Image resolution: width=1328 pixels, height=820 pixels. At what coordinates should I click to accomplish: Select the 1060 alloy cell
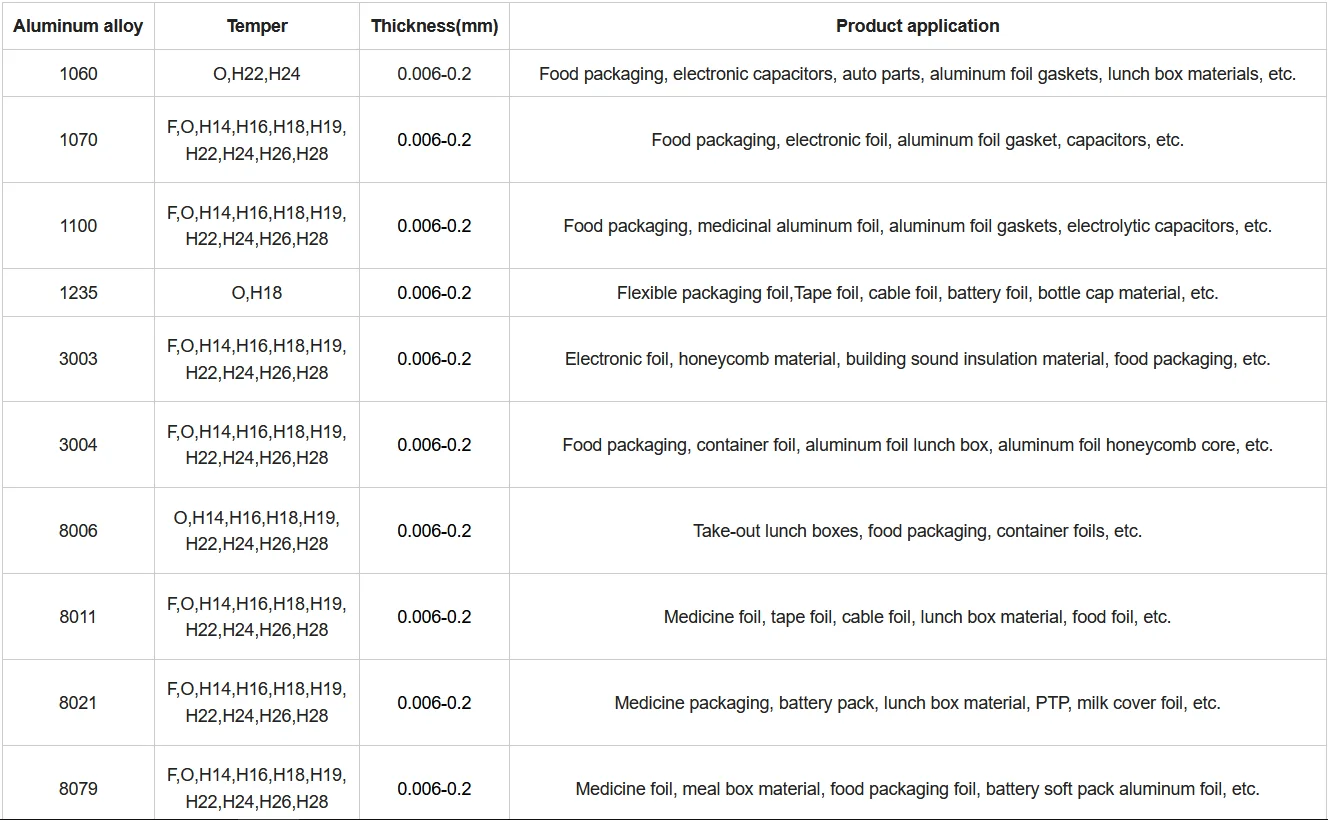point(78,73)
